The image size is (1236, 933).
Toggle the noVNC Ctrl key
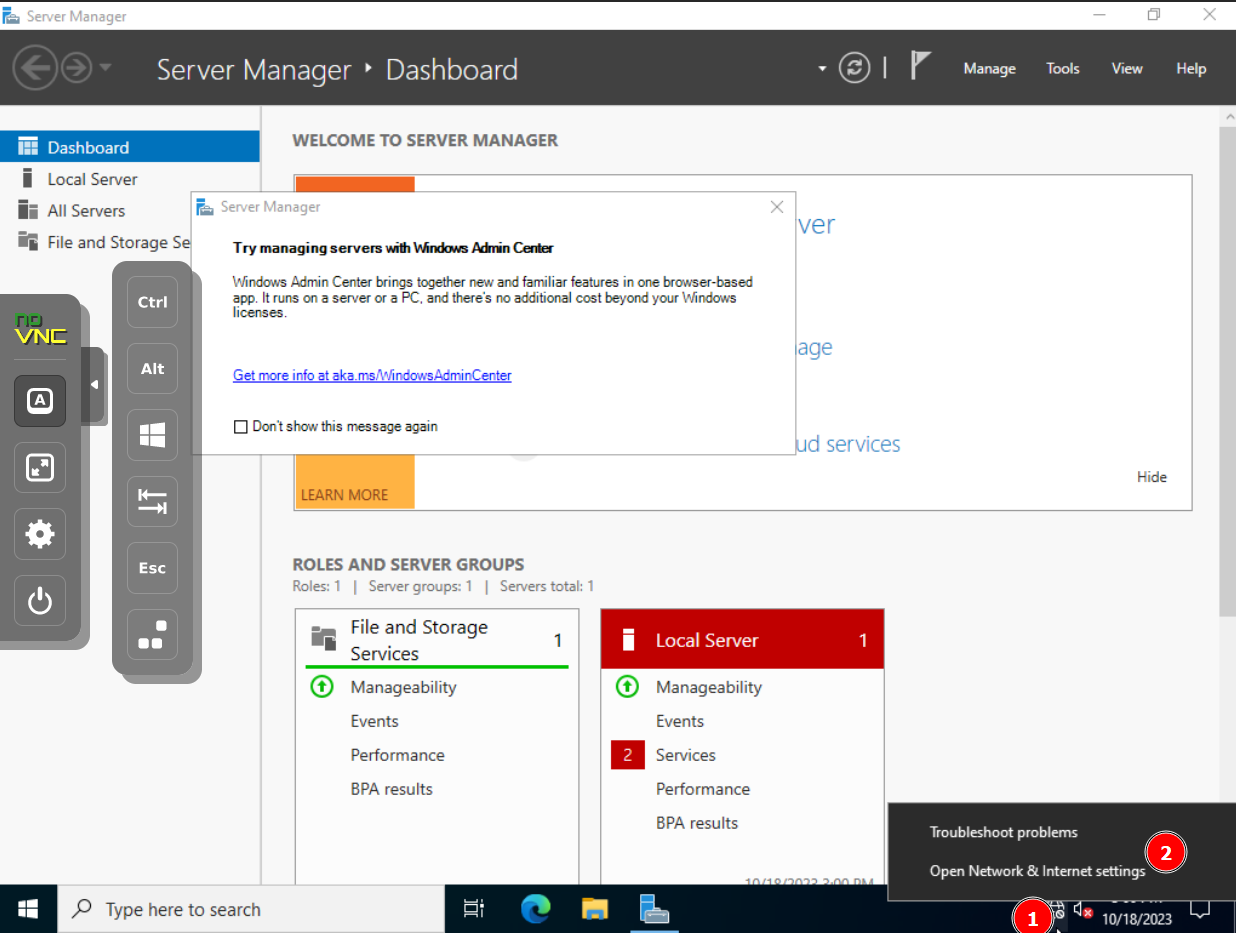(152, 302)
